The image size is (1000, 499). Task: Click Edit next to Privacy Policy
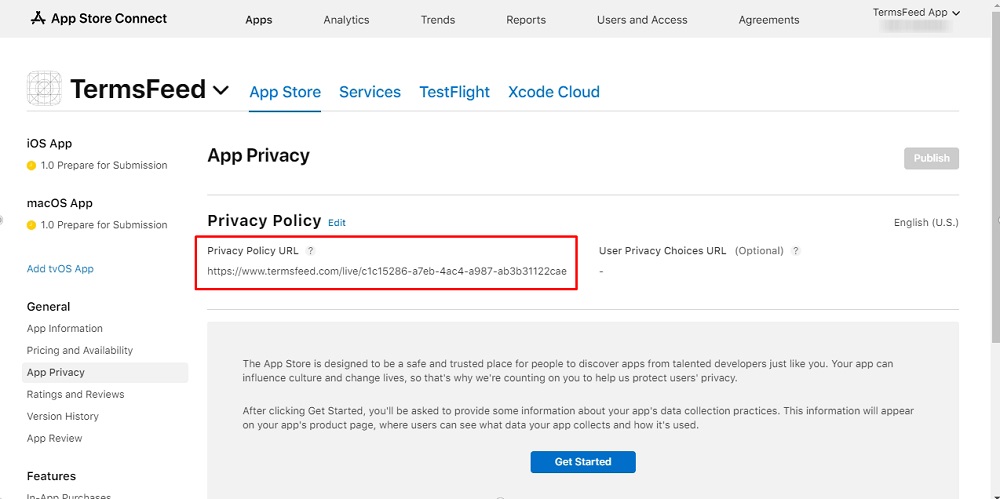pyautogui.click(x=337, y=223)
